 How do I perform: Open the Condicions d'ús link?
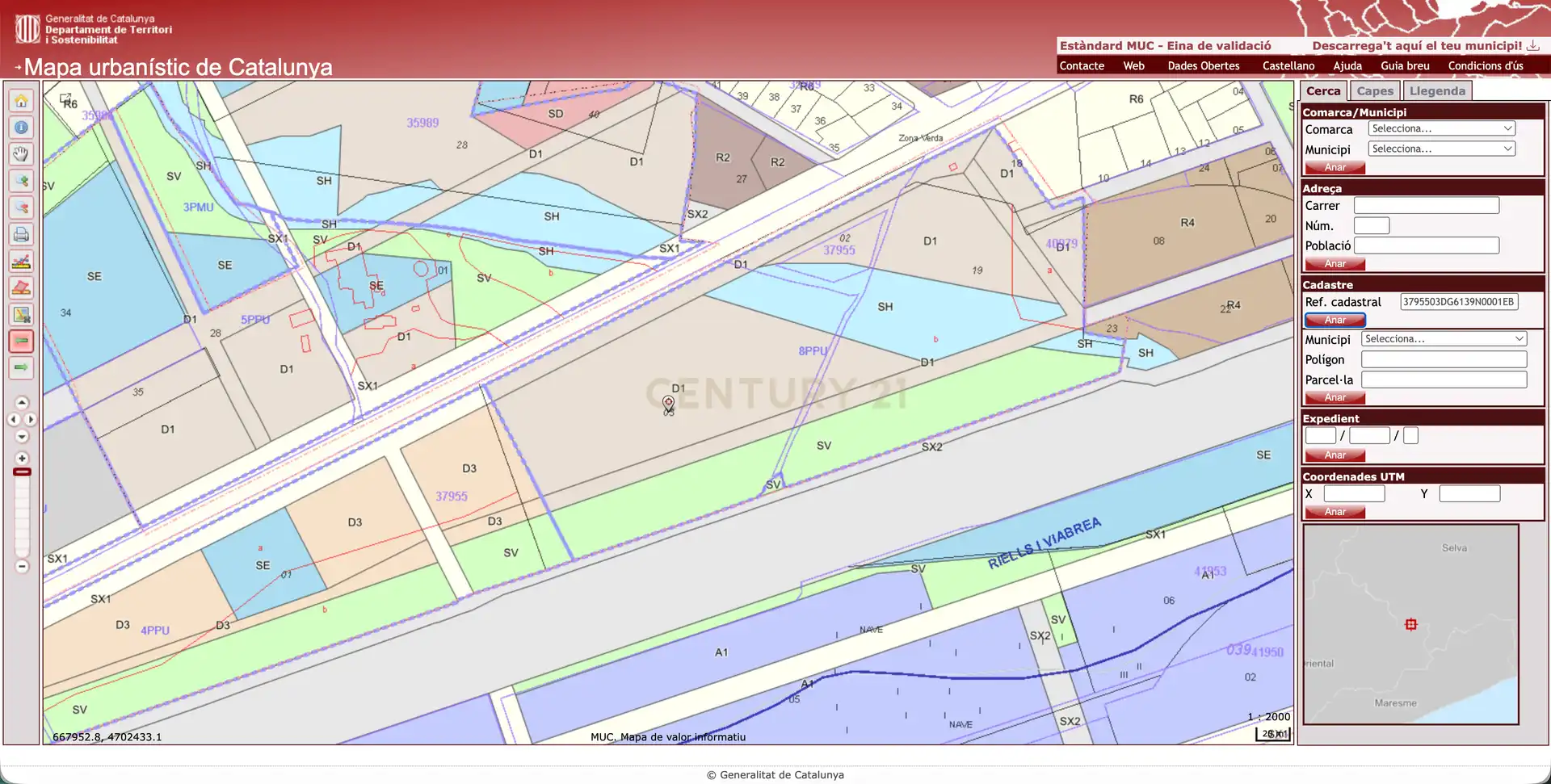(1486, 66)
